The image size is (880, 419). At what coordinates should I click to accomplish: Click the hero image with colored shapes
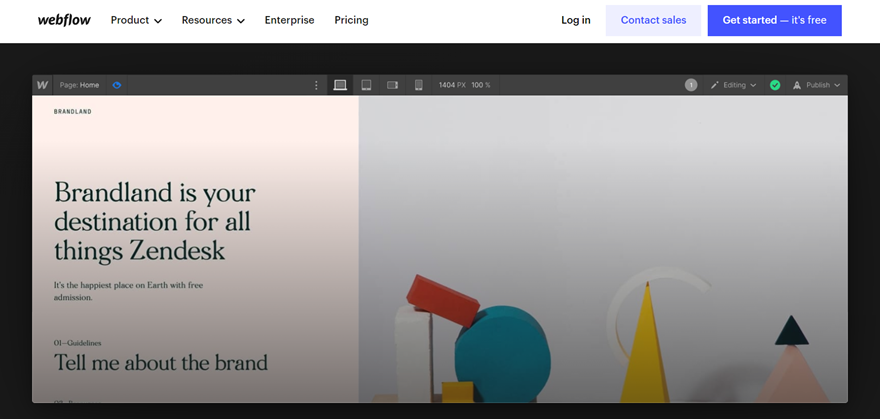coord(603,249)
